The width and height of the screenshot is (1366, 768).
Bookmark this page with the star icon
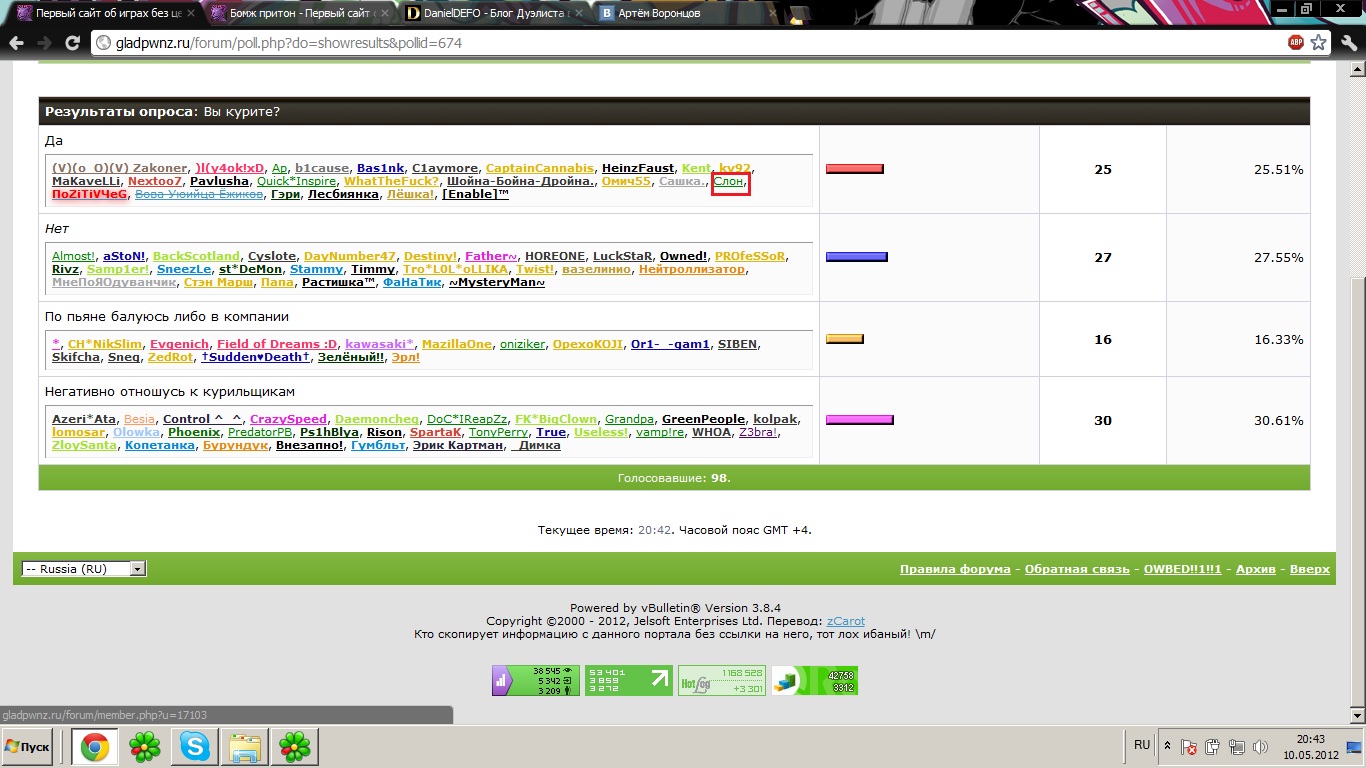[1319, 43]
